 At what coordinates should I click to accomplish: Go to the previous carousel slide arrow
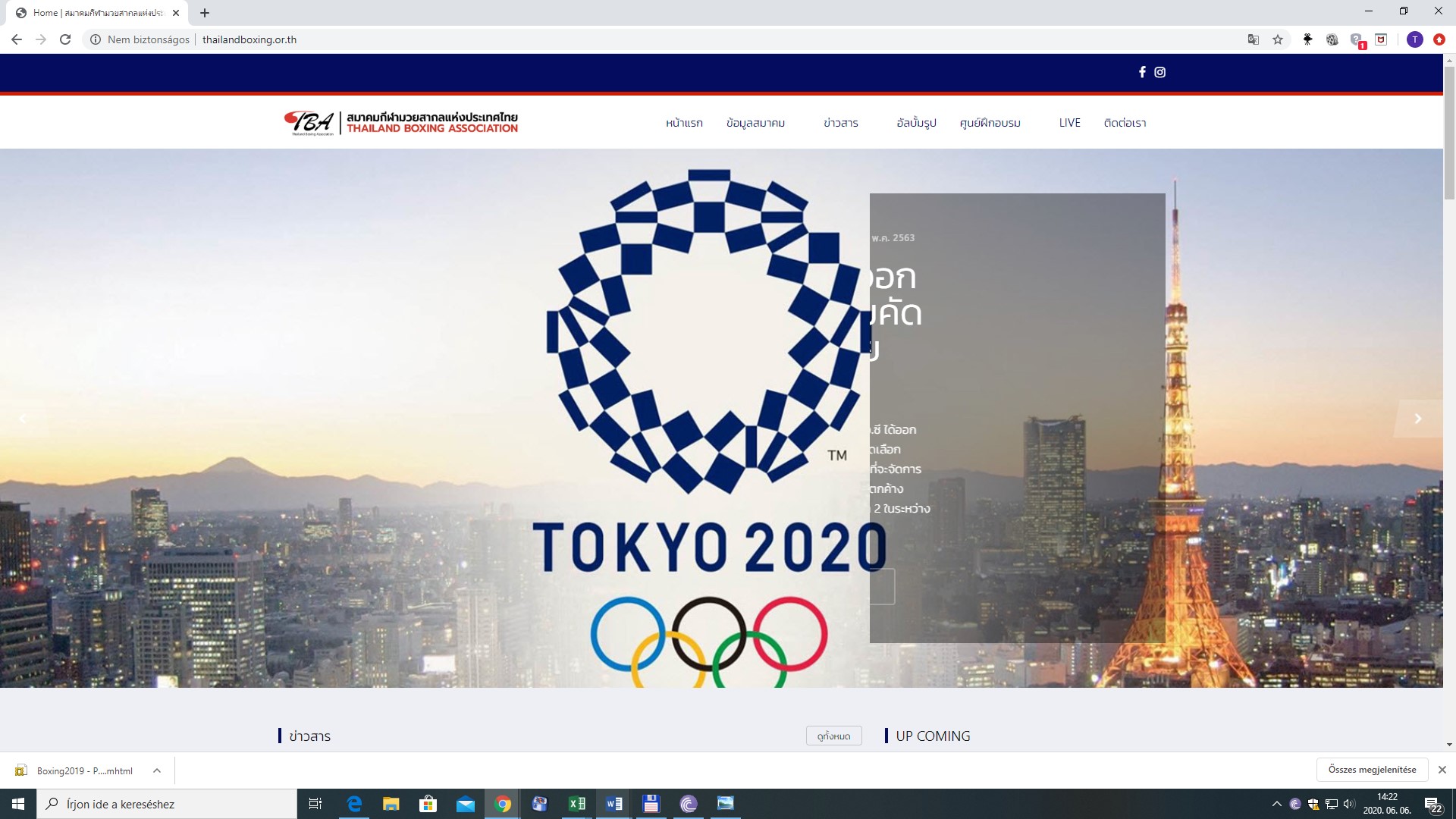coord(23,419)
